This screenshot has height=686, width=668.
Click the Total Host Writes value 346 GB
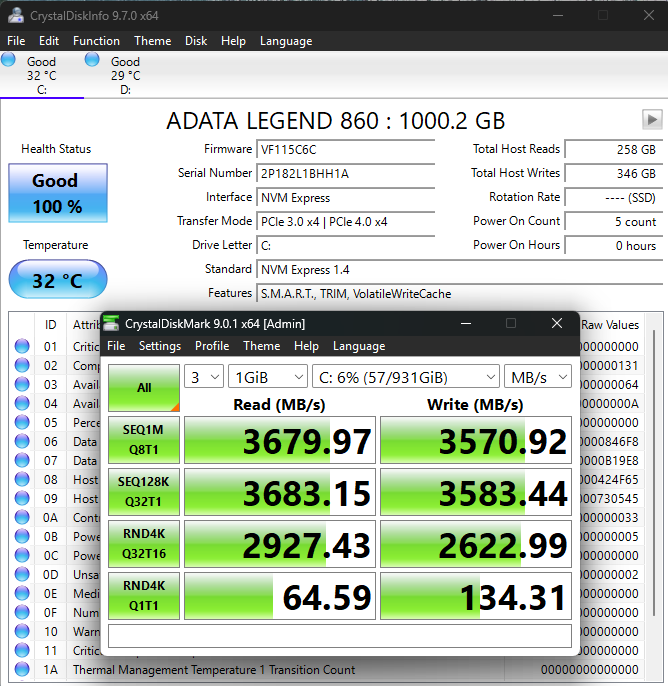coord(613,174)
